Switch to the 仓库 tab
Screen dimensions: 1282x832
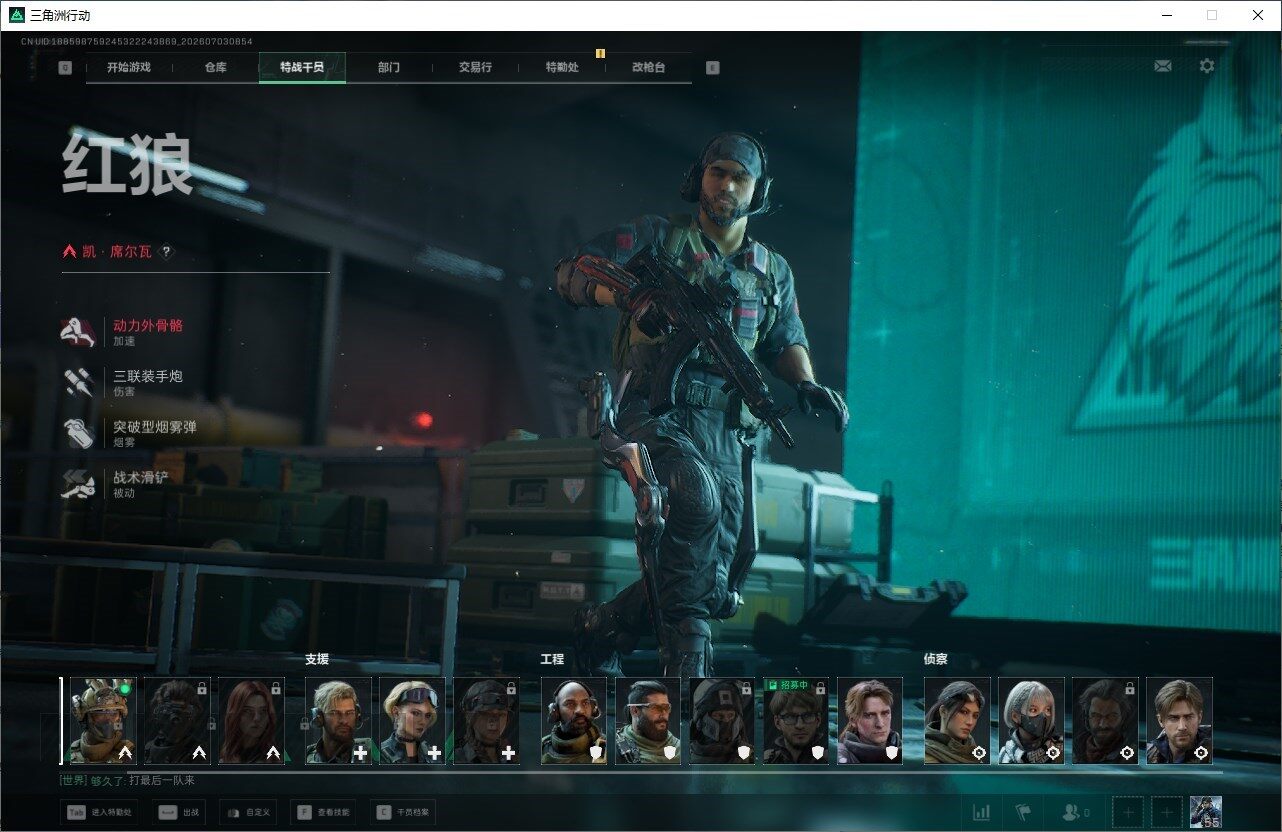[x=215, y=67]
